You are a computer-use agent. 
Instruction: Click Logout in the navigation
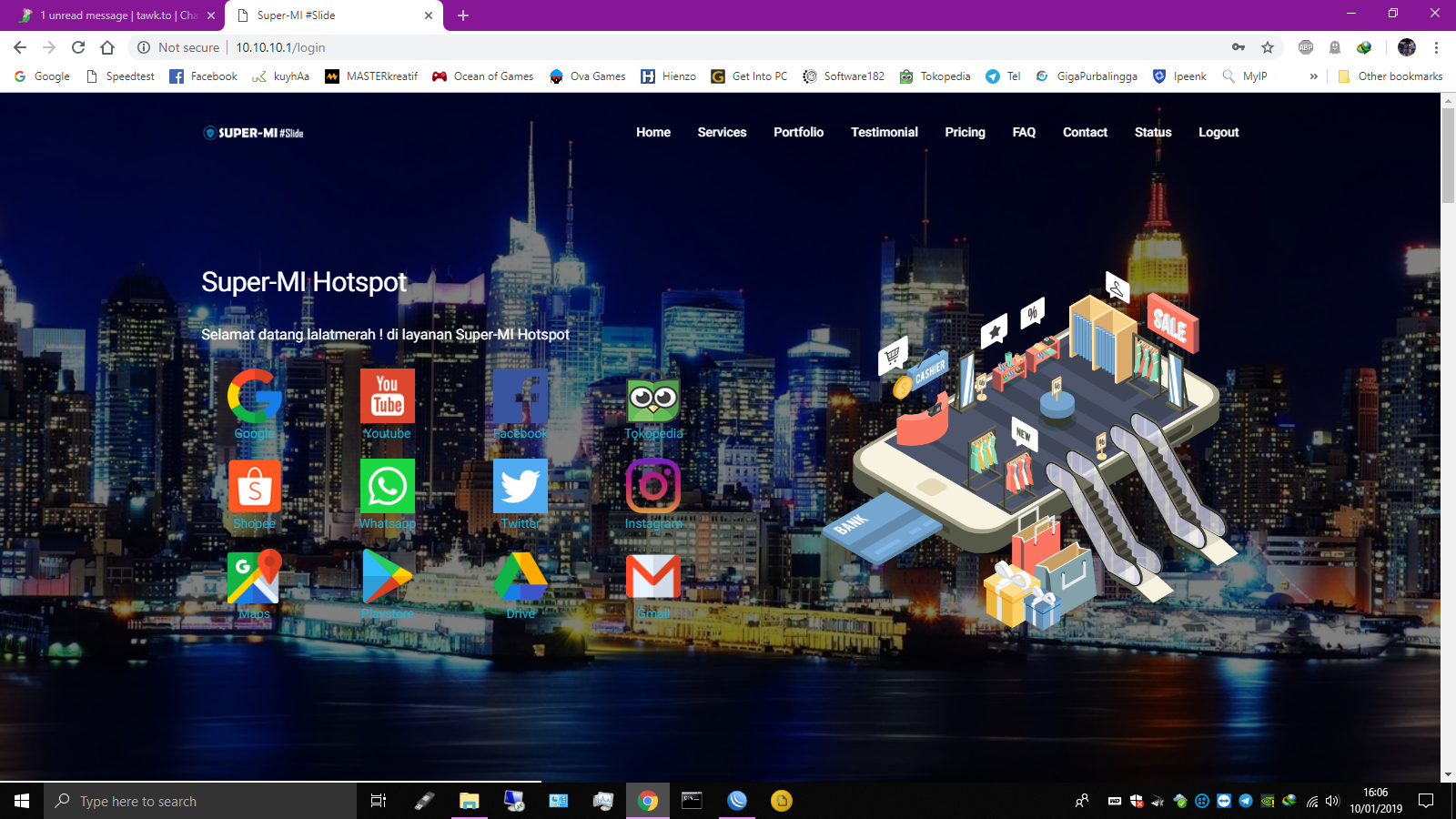pyautogui.click(x=1218, y=132)
